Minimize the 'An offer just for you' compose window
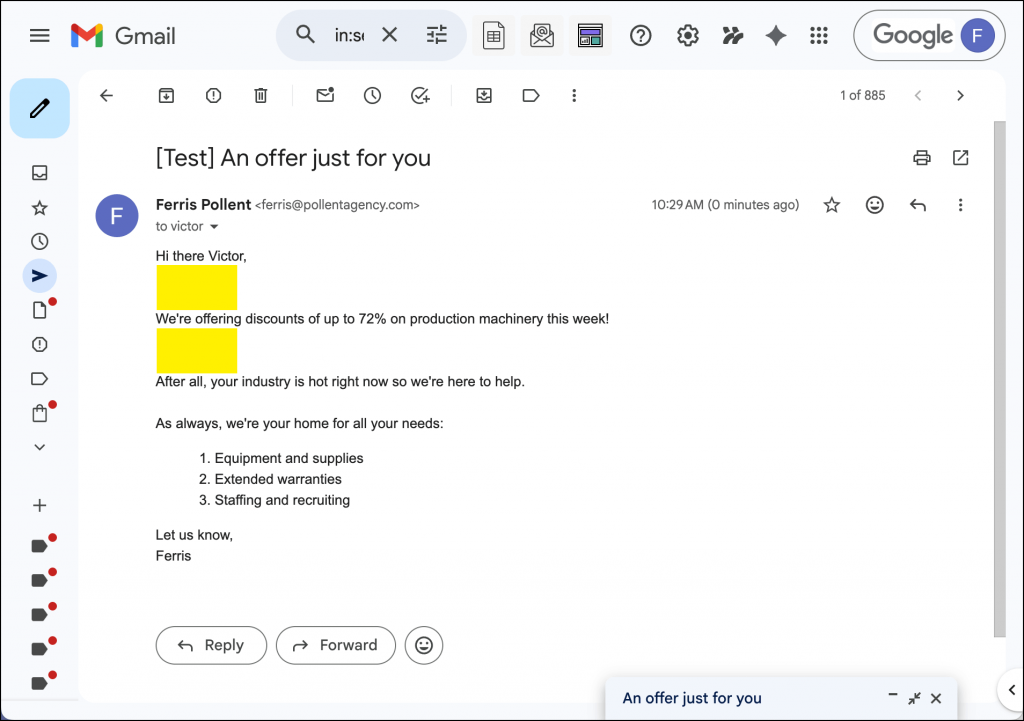The width and height of the screenshot is (1024, 721). click(x=893, y=696)
